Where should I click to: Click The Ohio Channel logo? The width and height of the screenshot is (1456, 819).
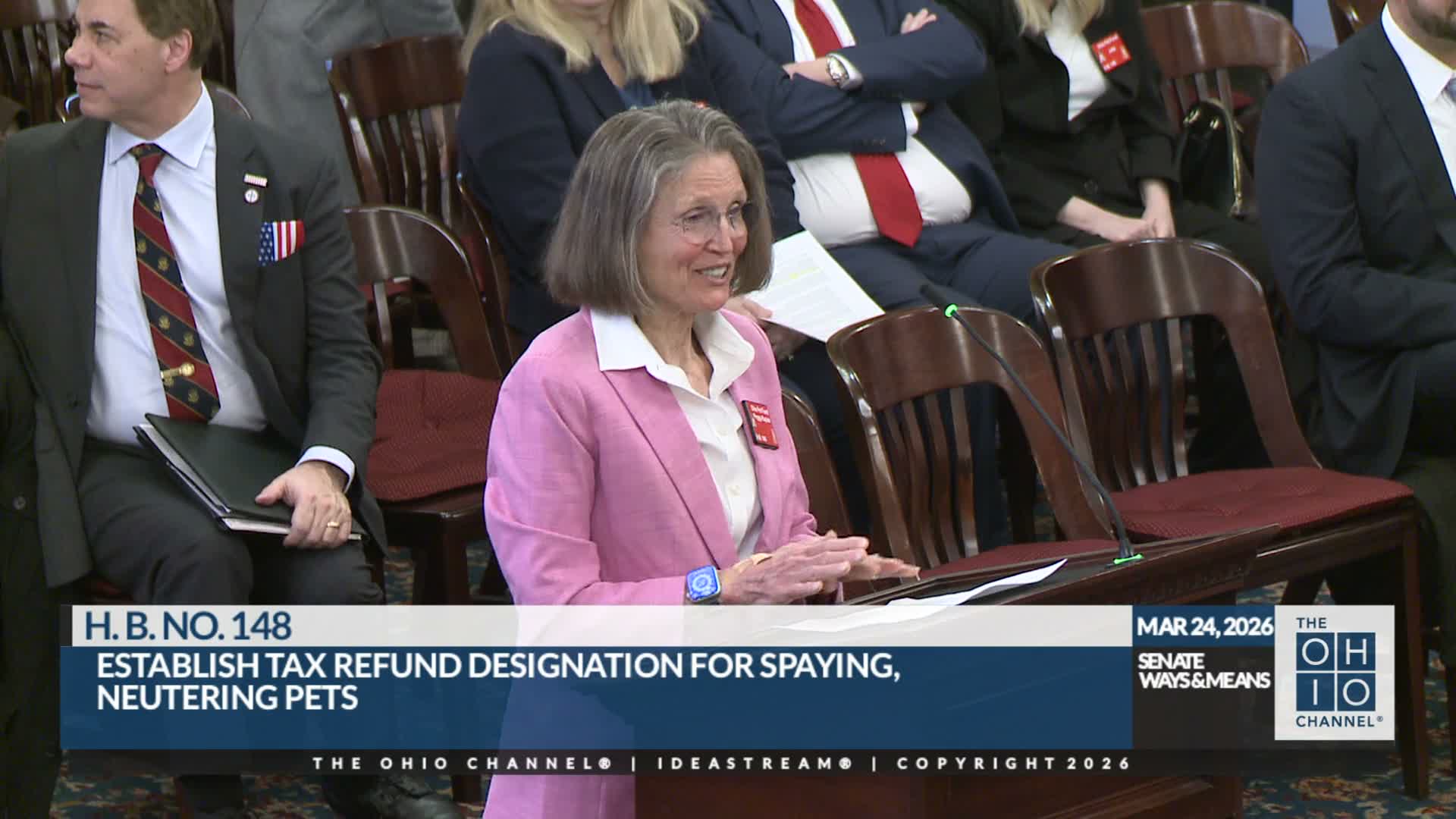point(1335,673)
